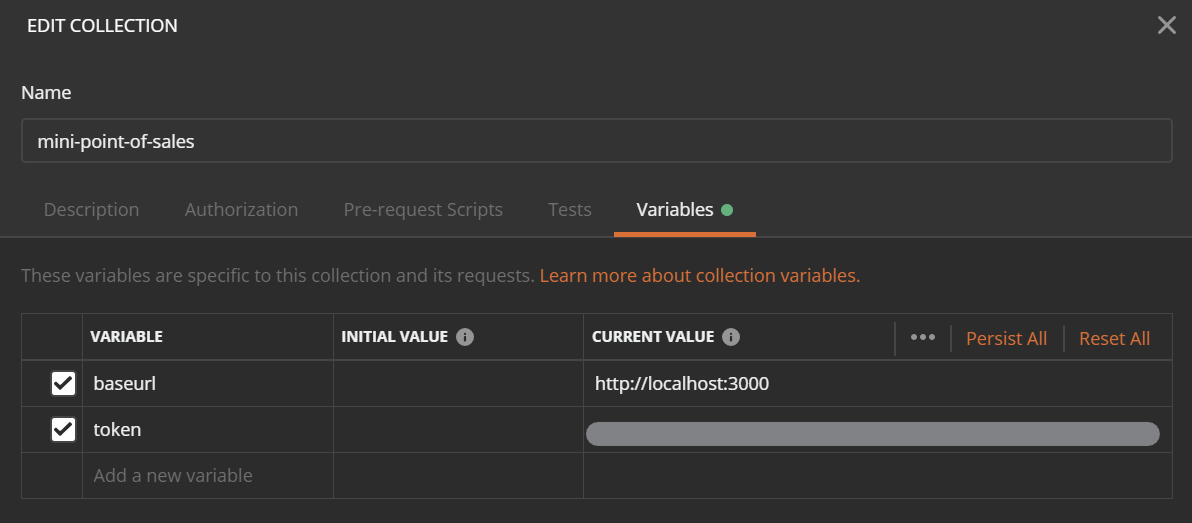1192x523 pixels.
Task: Click the Current Value info icon
Action: pos(731,337)
